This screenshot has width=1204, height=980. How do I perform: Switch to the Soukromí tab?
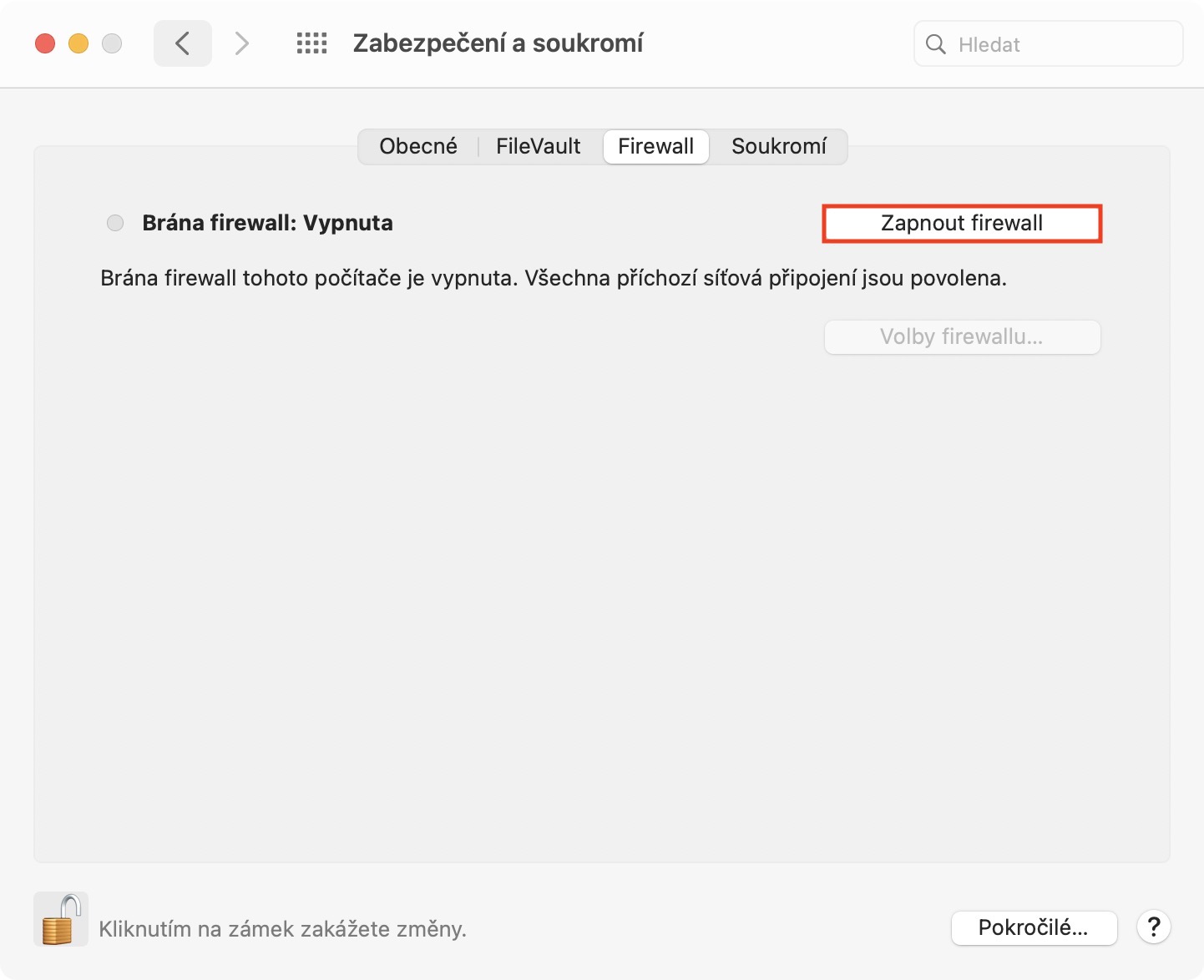[778, 147]
